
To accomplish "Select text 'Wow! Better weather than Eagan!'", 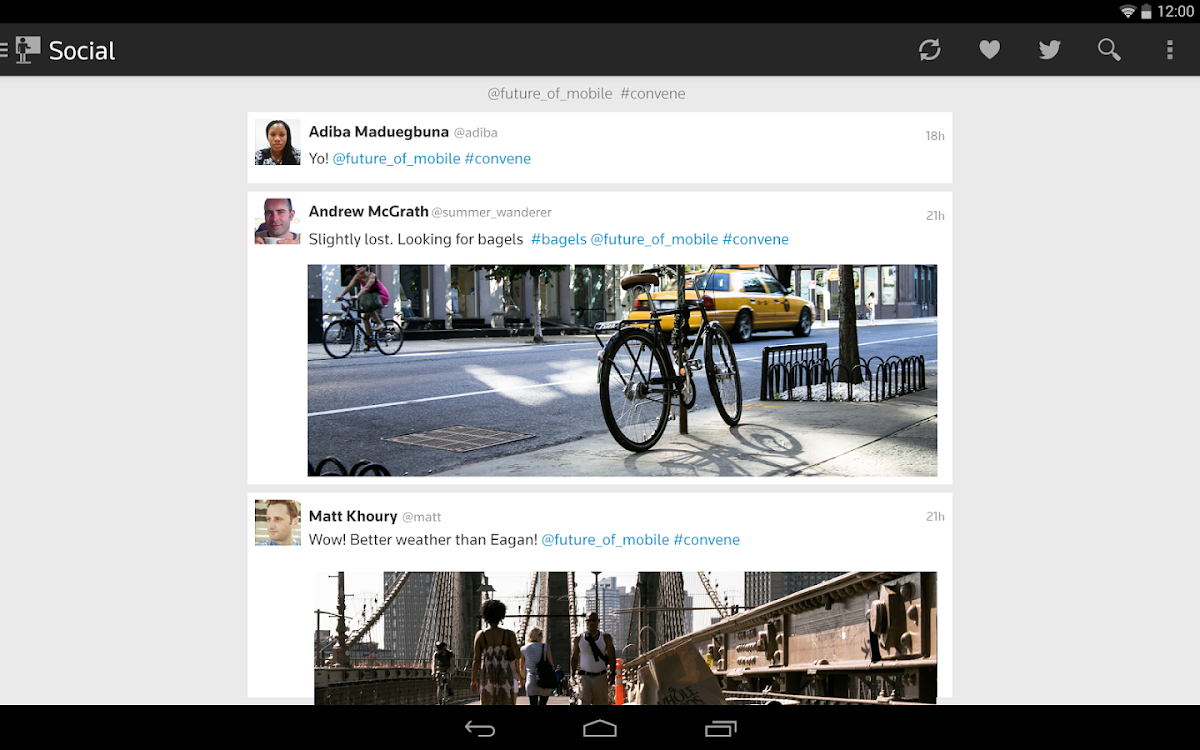I will coord(423,540).
